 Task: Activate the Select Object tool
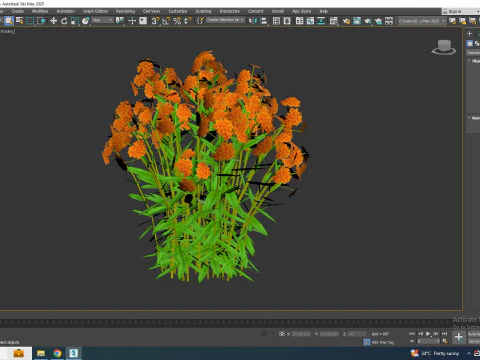(9, 21)
